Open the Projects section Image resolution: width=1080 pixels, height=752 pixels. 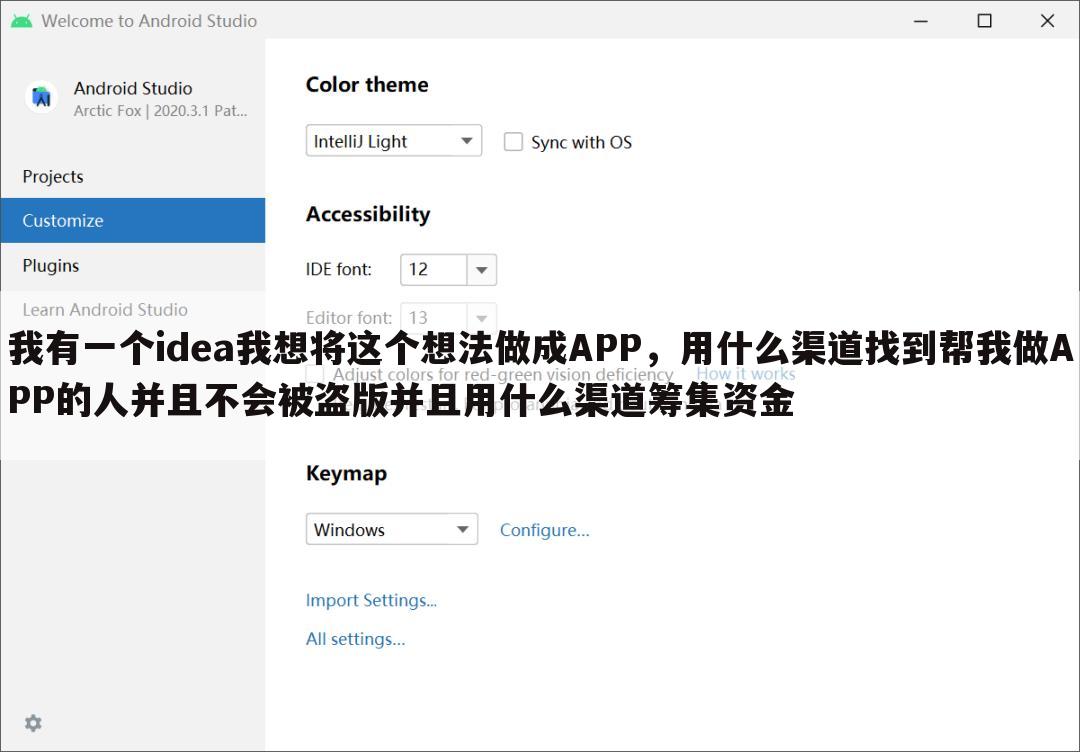(x=132, y=176)
